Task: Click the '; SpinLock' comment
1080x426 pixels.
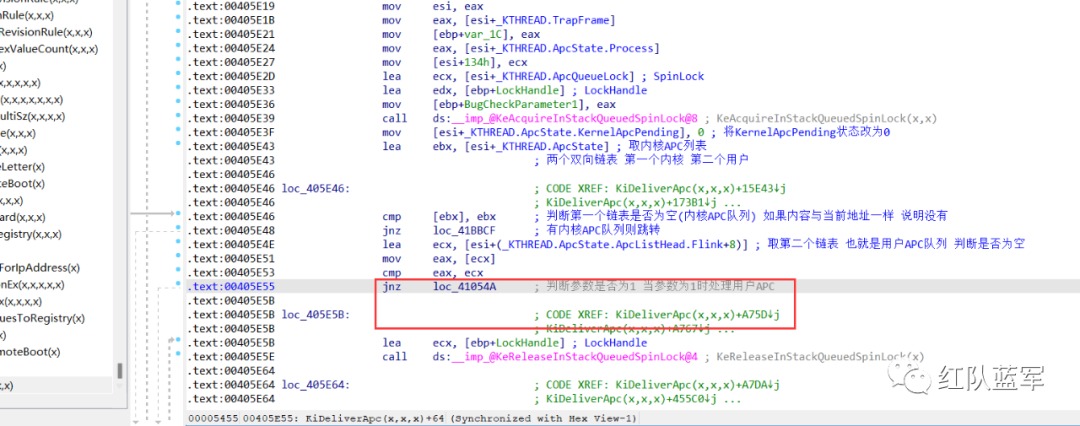Action: pyautogui.click(x=673, y=77)
